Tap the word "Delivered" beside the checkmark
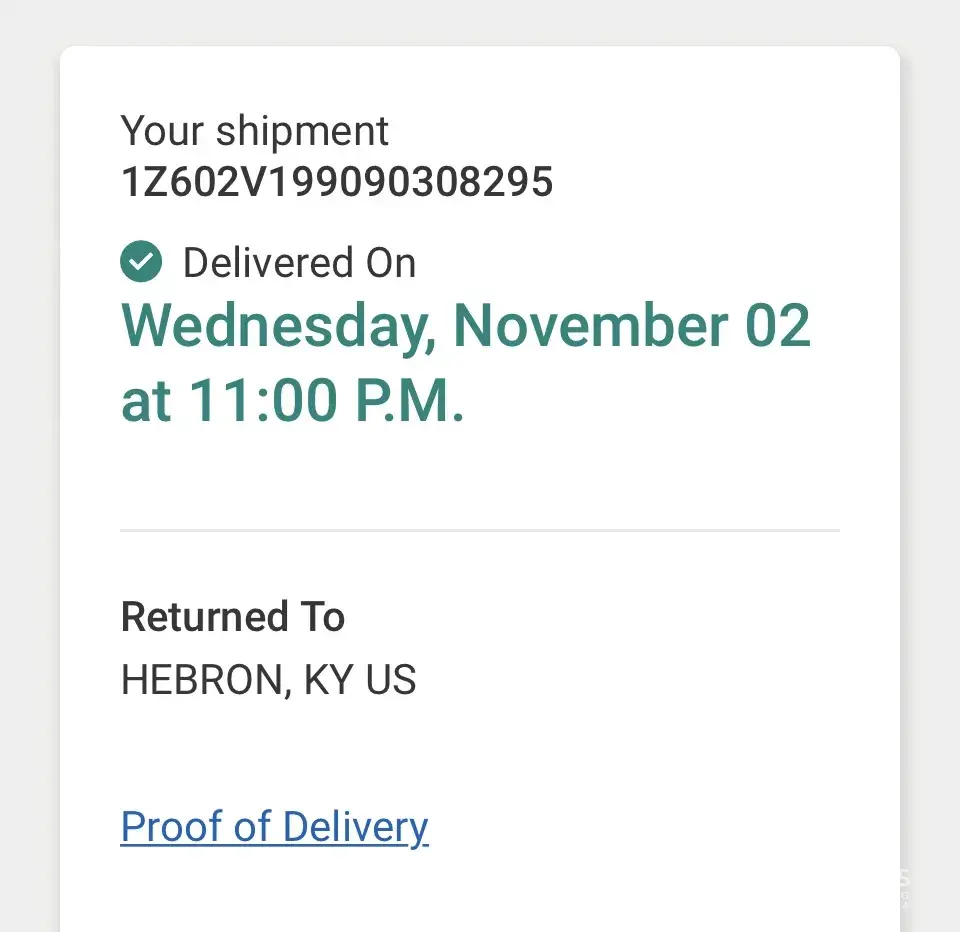Image resolution: width=960 pixels, height=932 pixels. [255, 263]
